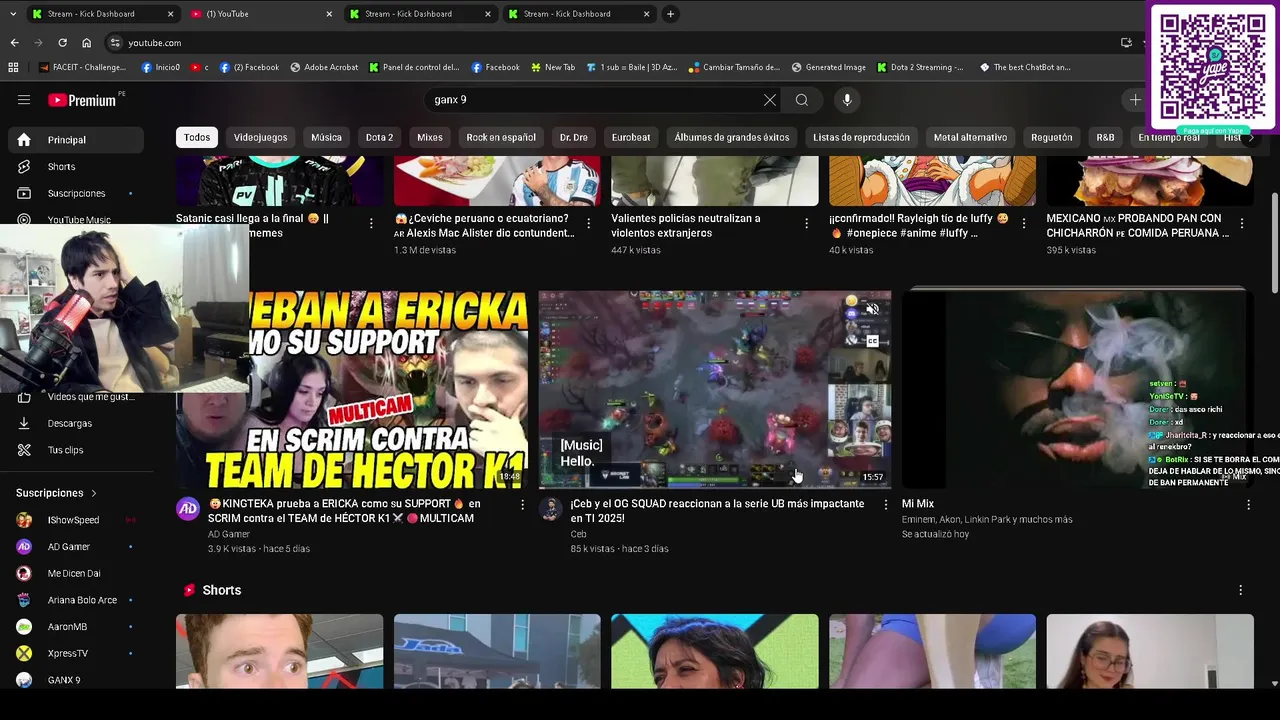Image resolution: width=1280 pixels, height=720 pixels.
Task: Open the Adobe Acrobat bookmark
Action: click(x=324, y=67)
